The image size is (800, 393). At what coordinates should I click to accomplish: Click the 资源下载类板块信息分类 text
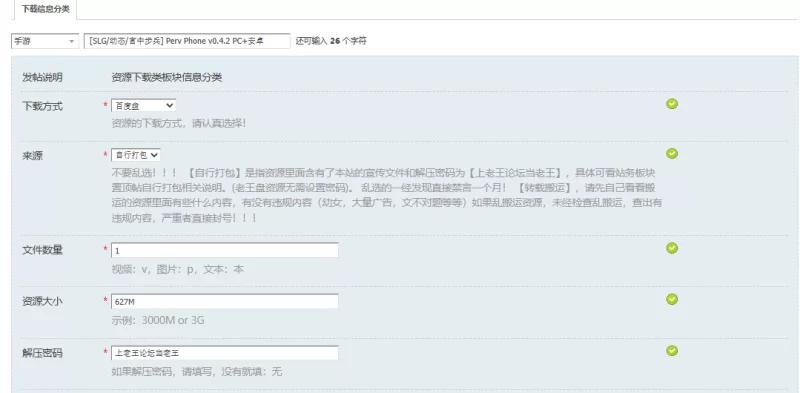tap(167, 78)
